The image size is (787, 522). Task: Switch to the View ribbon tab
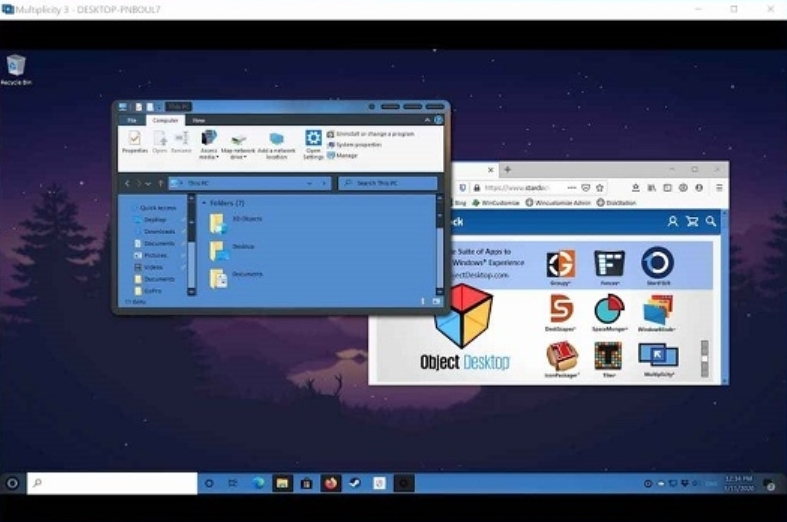point(199,120)
